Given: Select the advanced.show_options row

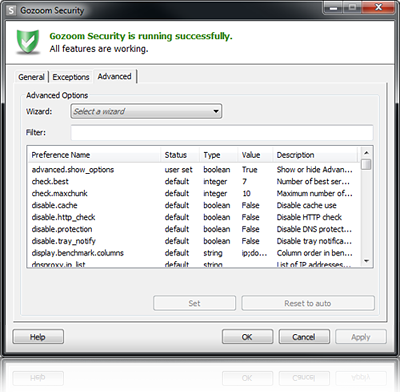Looking at the screenshot, I should pyautogui.click(x=194, y=170).
